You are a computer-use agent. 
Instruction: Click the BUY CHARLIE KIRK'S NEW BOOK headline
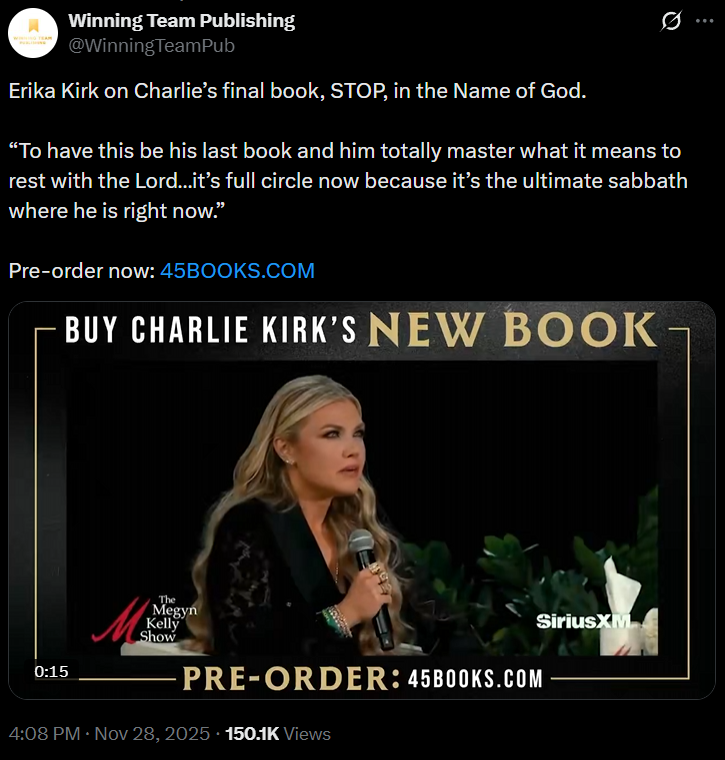361,330
